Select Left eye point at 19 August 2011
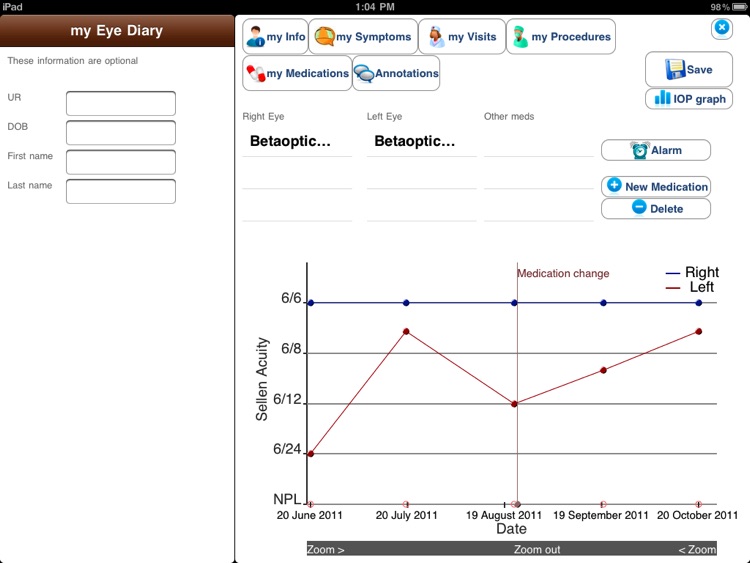This screenshot has height=563, width=750. pos(514,404)
